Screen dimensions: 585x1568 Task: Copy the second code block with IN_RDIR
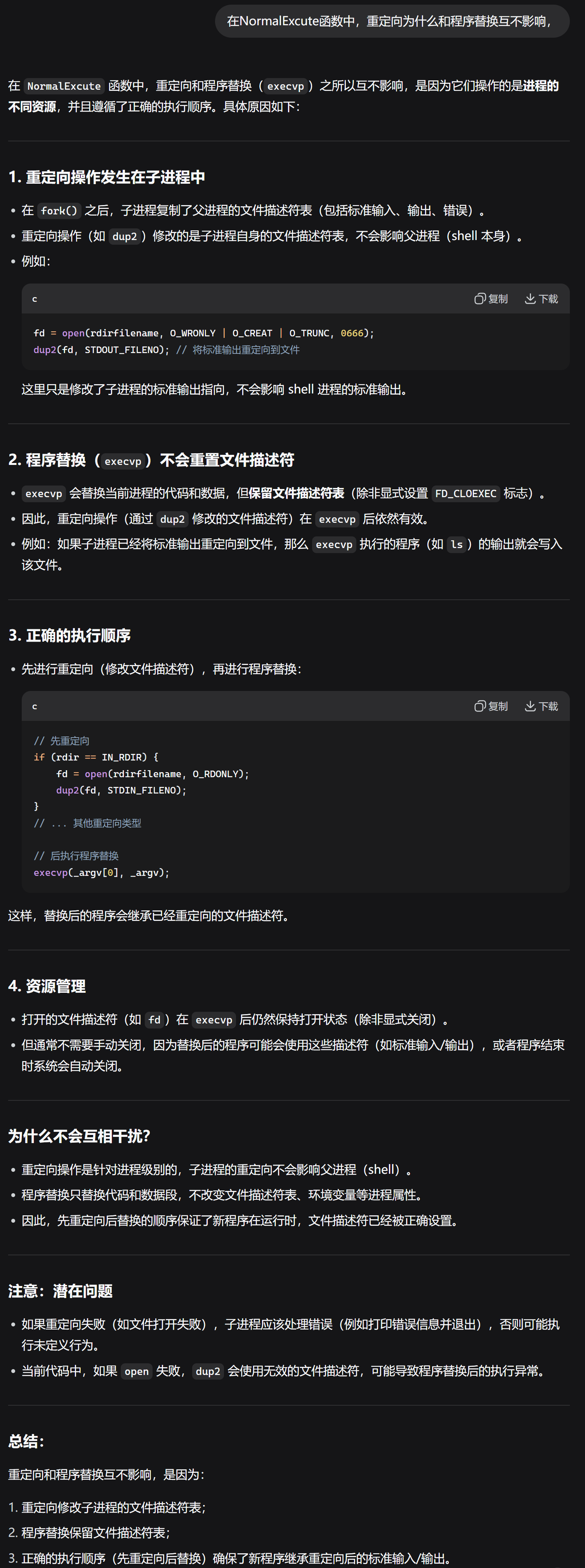491,706
